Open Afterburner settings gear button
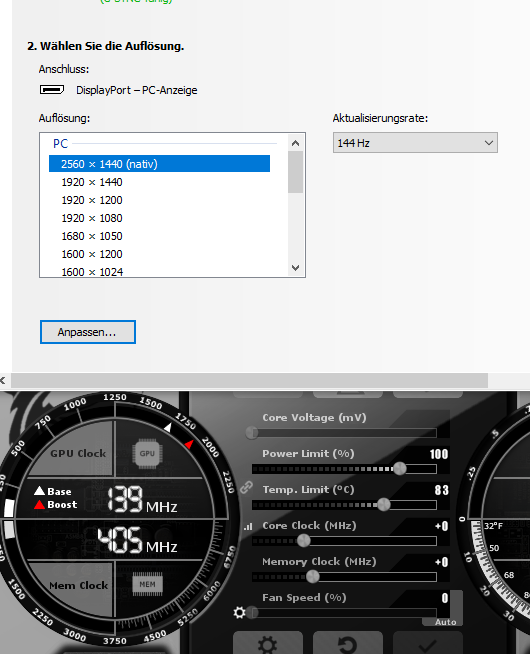This screenshot has width=530, height=654. pos(267,644)
